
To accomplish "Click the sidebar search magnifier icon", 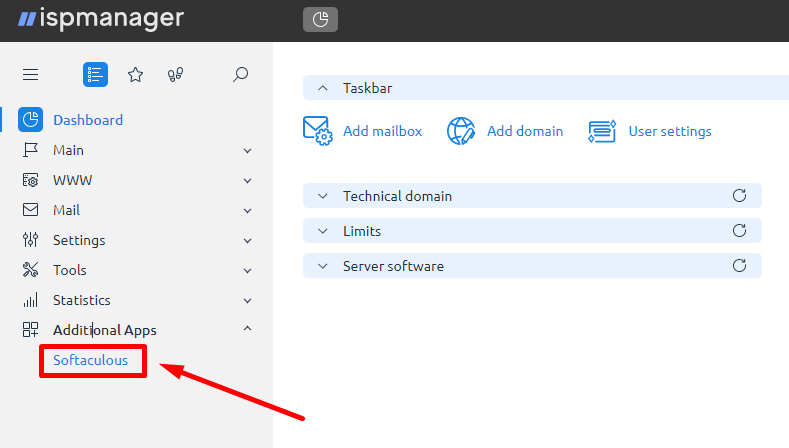I will point(241,74).
